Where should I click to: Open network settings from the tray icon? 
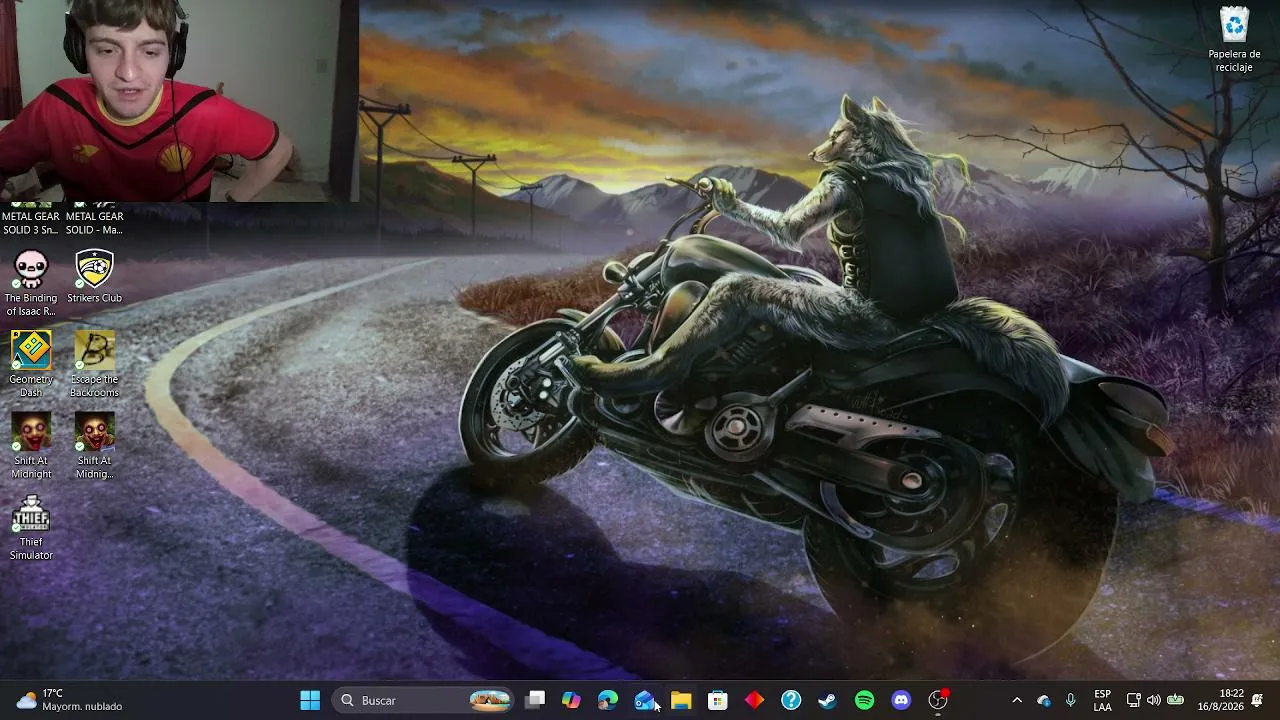click(1133, 700)
